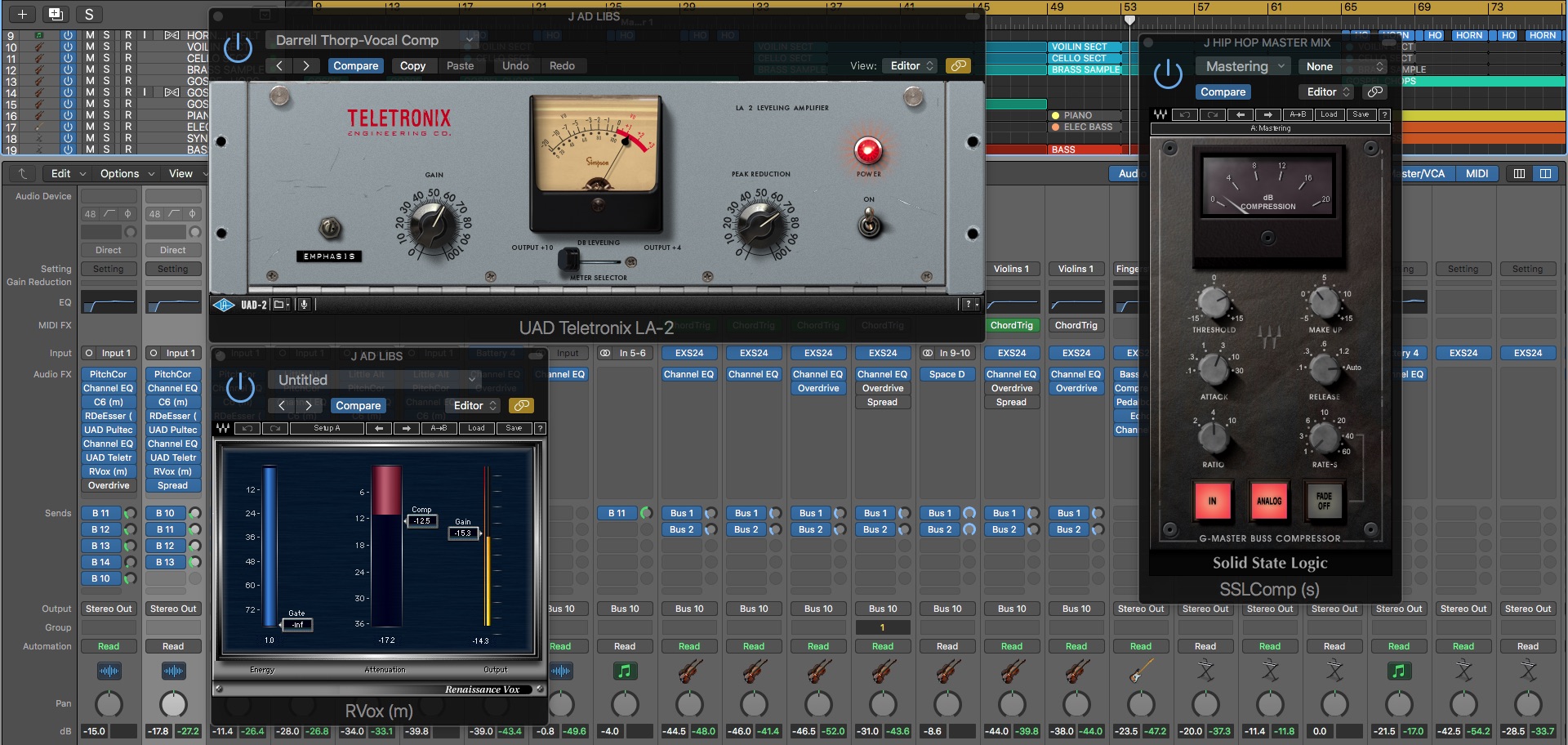Click the microphone icon on the UAD-2 strip
1568x745 pixels.
point(304,304)
